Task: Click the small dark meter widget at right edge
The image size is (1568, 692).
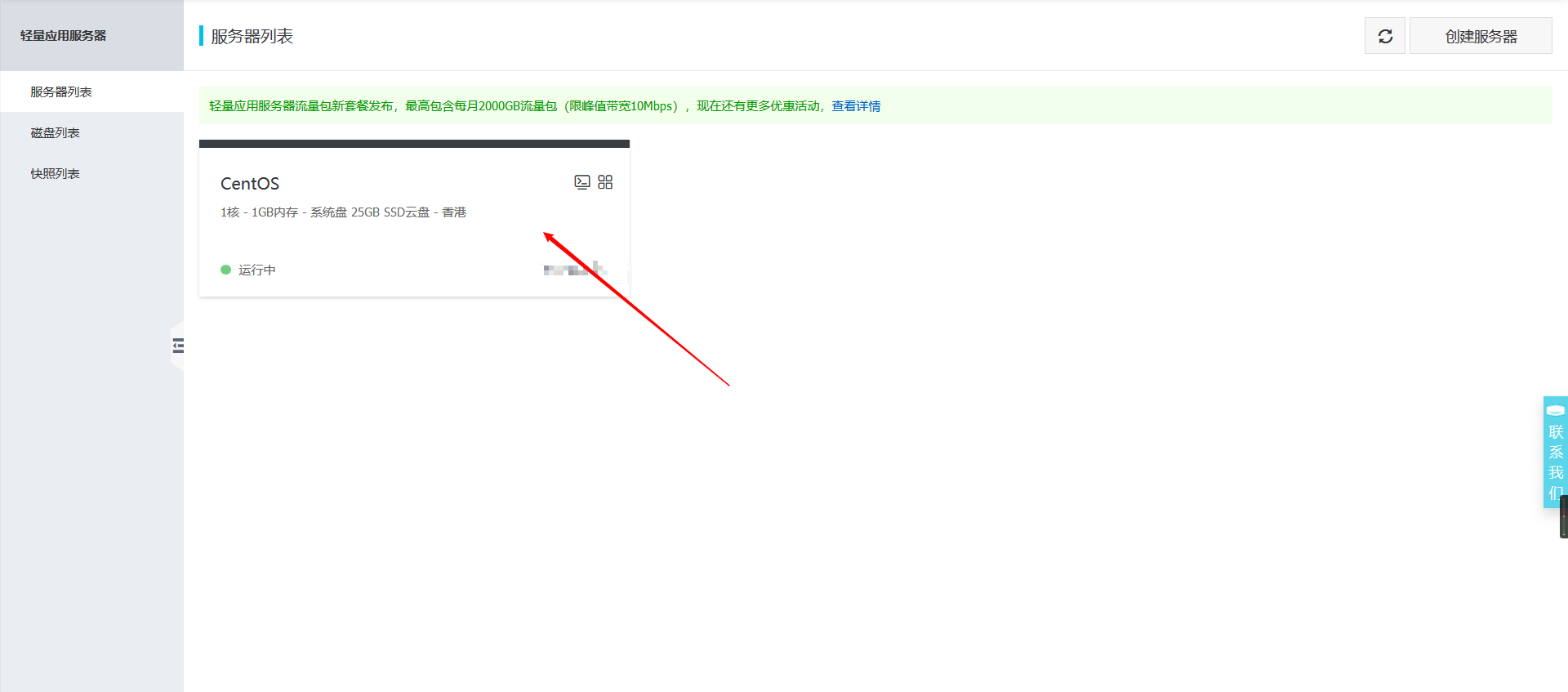Action: (1563, 516)
